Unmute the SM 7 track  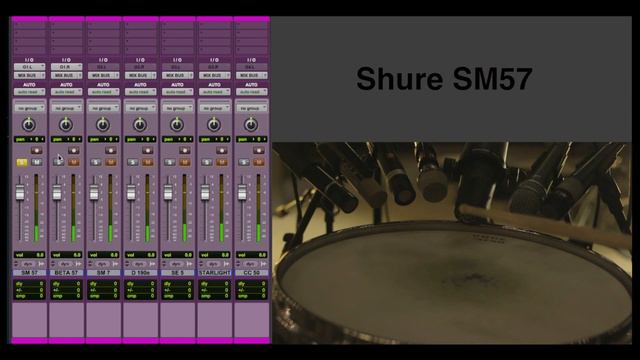111,162
